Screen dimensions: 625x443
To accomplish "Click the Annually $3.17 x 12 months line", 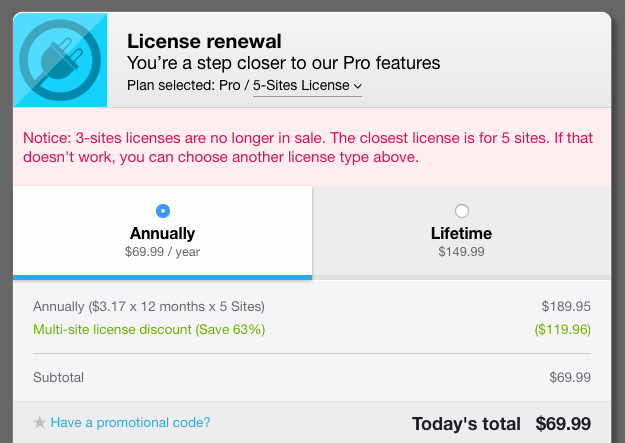I will [149, 306].
